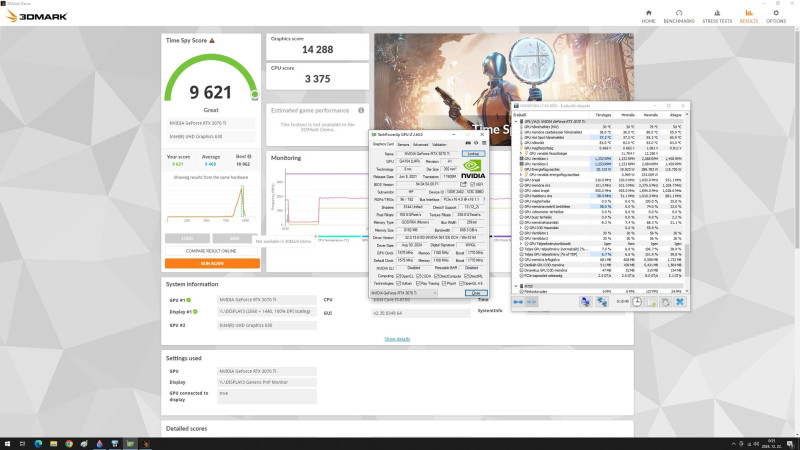The height and width of the screenshot is (450, 800).
Task: Expand the GPU performance limiters row in HWiNFO
Action: [521, 244]
